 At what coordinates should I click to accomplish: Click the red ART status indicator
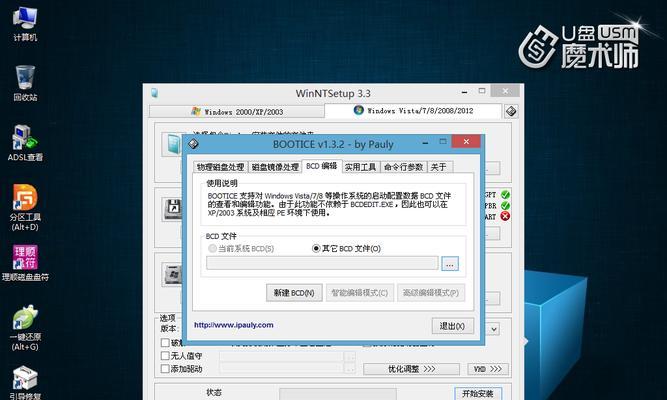coord(505,216)
